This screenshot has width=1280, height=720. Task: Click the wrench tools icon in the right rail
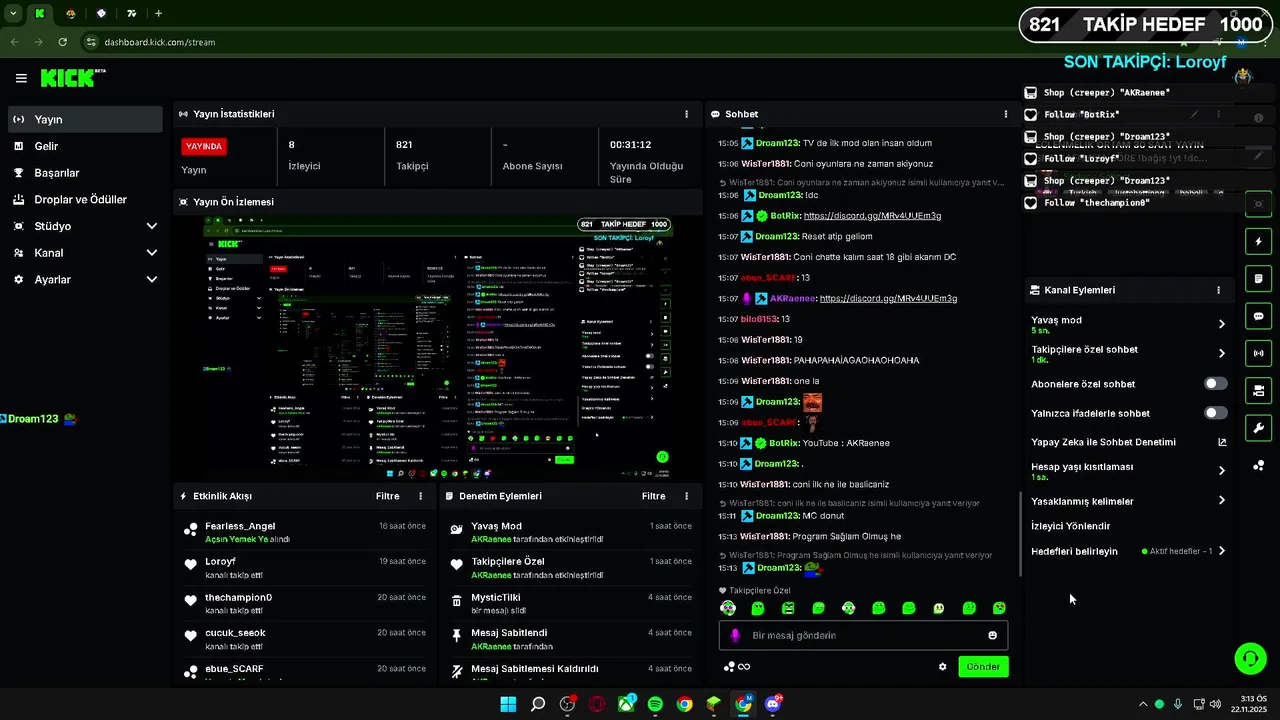coord(1258,428)
